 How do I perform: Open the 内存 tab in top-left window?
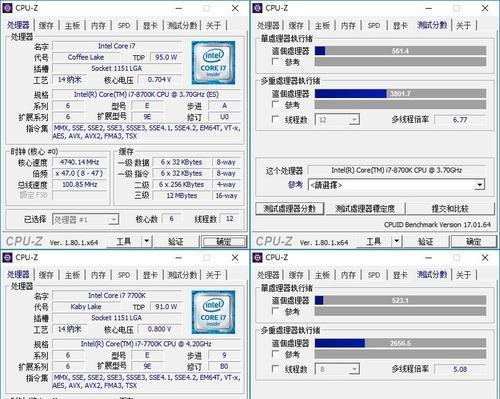tap(98, 25)
